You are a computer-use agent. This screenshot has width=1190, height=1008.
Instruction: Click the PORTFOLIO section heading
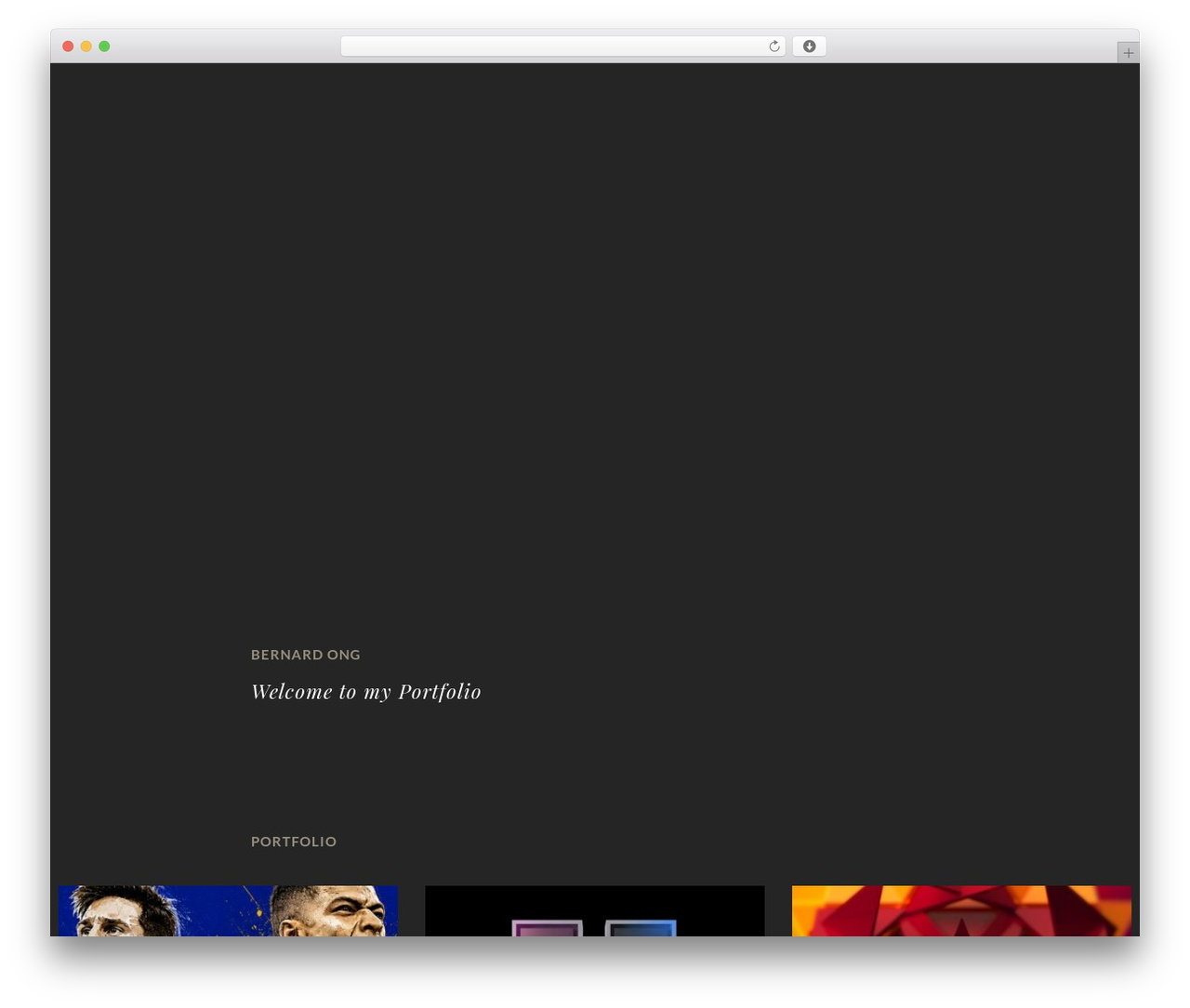click(294, 842)
